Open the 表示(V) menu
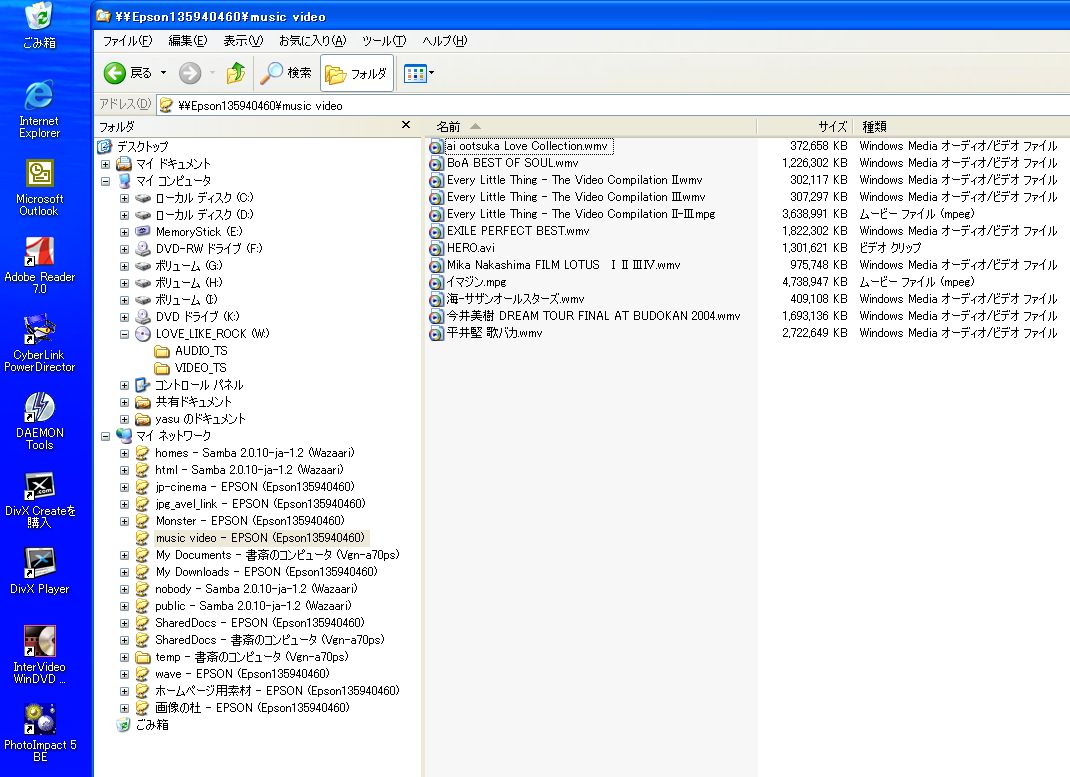This screenshot has height=777, width=1070. click(x=243, y=41)
